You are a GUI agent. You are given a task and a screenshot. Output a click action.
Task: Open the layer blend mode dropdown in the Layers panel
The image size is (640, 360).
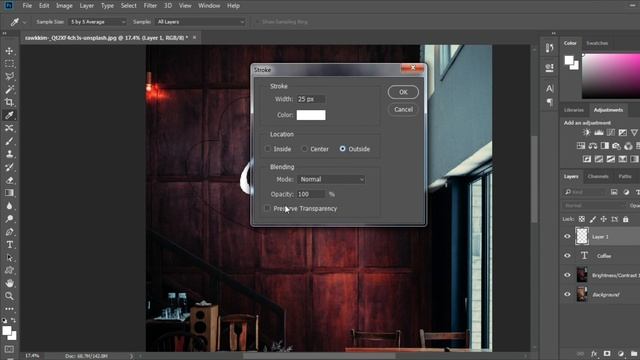[x=594, y=205]
